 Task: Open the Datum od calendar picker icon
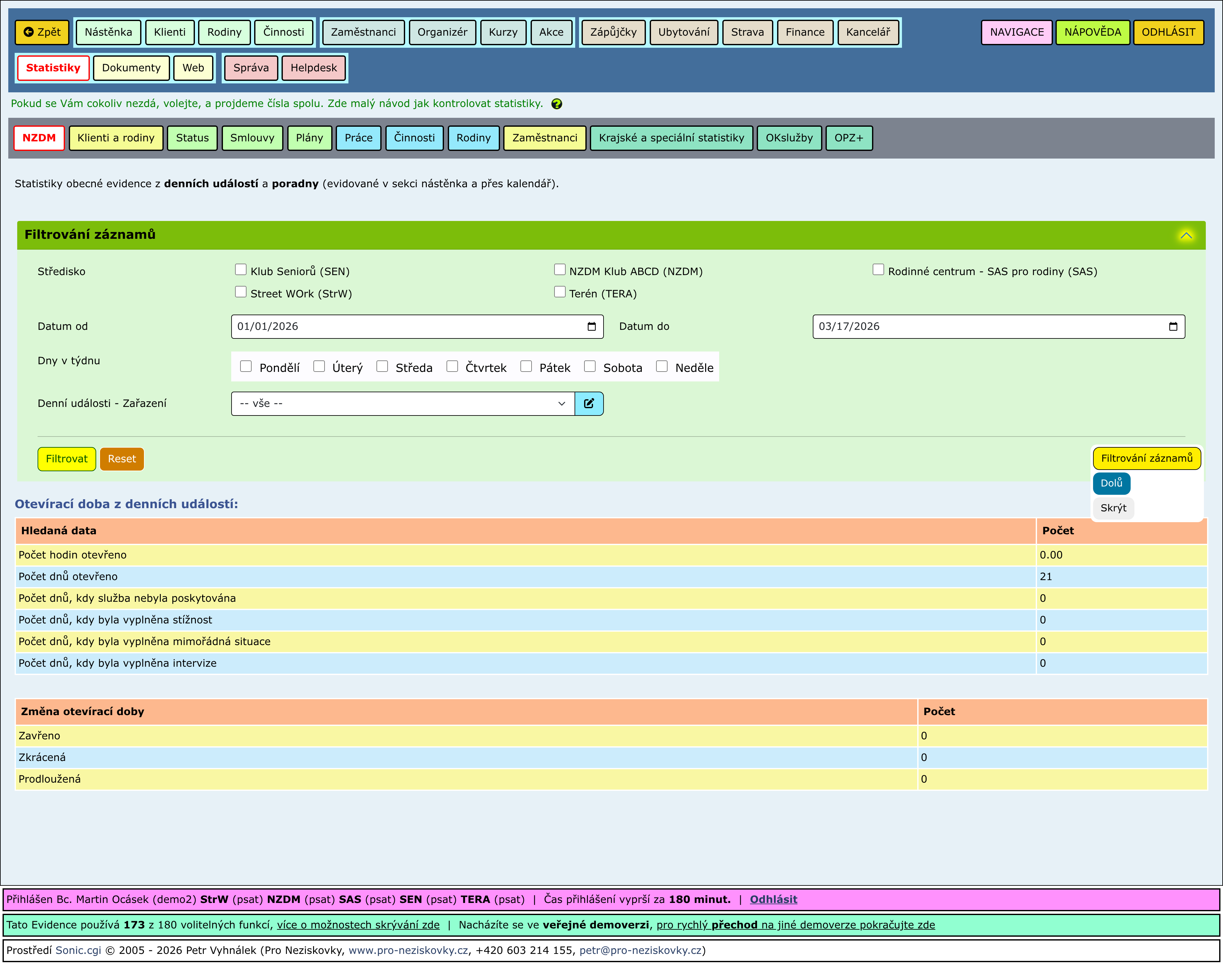tap(592, 326)
